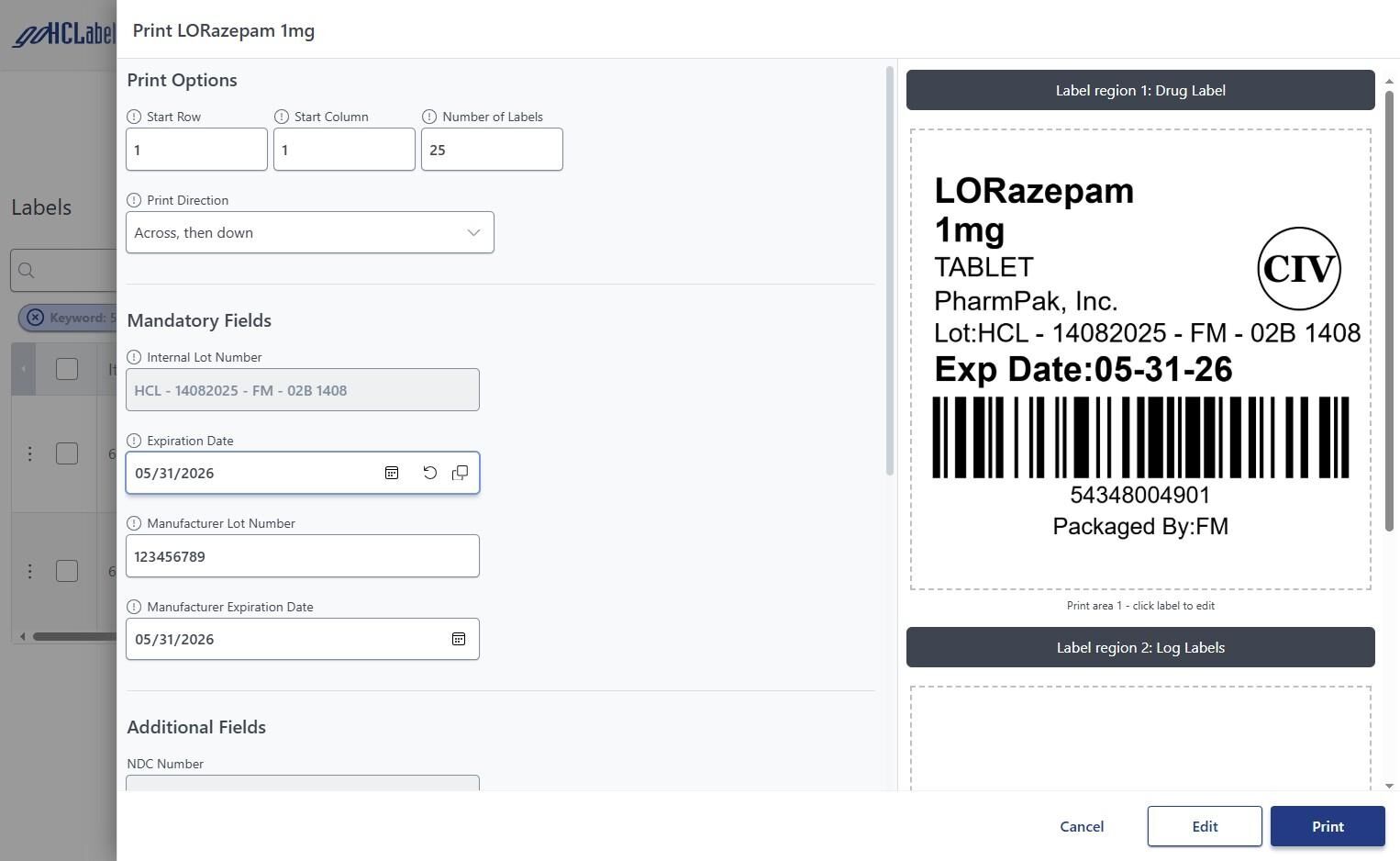Check the second label row checkbox
This screenshot has width=1400, height=861.
pos(67,571)
